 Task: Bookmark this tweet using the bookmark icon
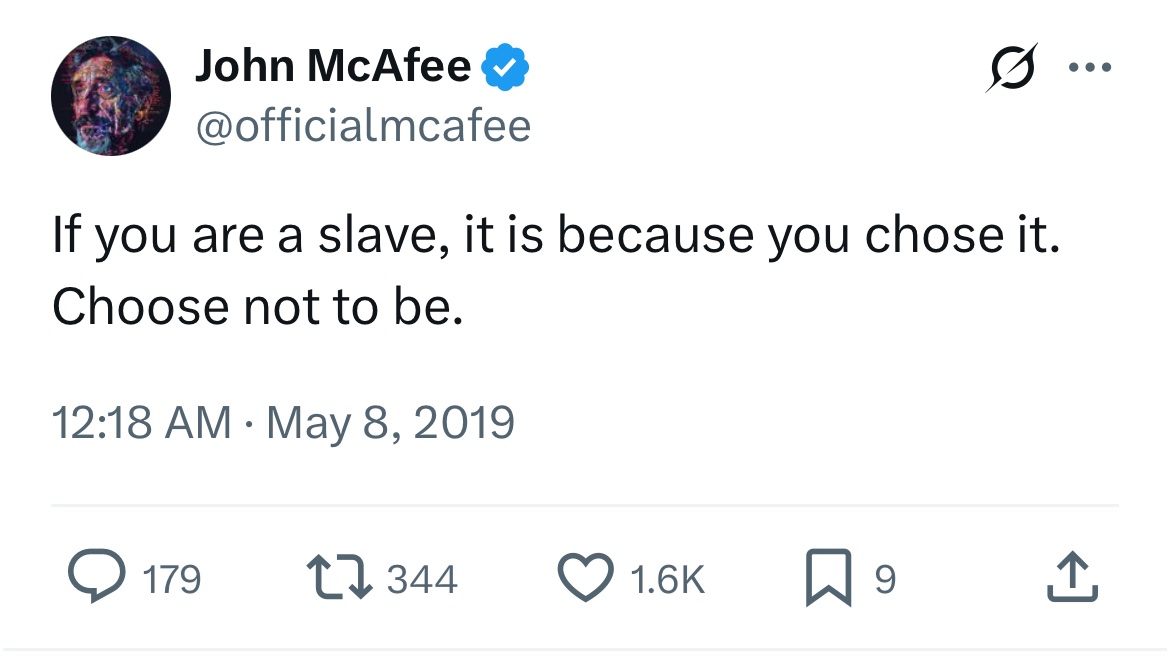[829, 579]
